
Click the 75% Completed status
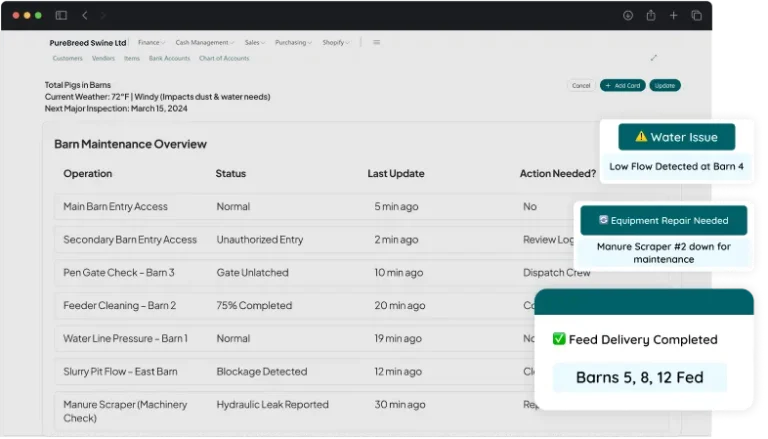254,305
